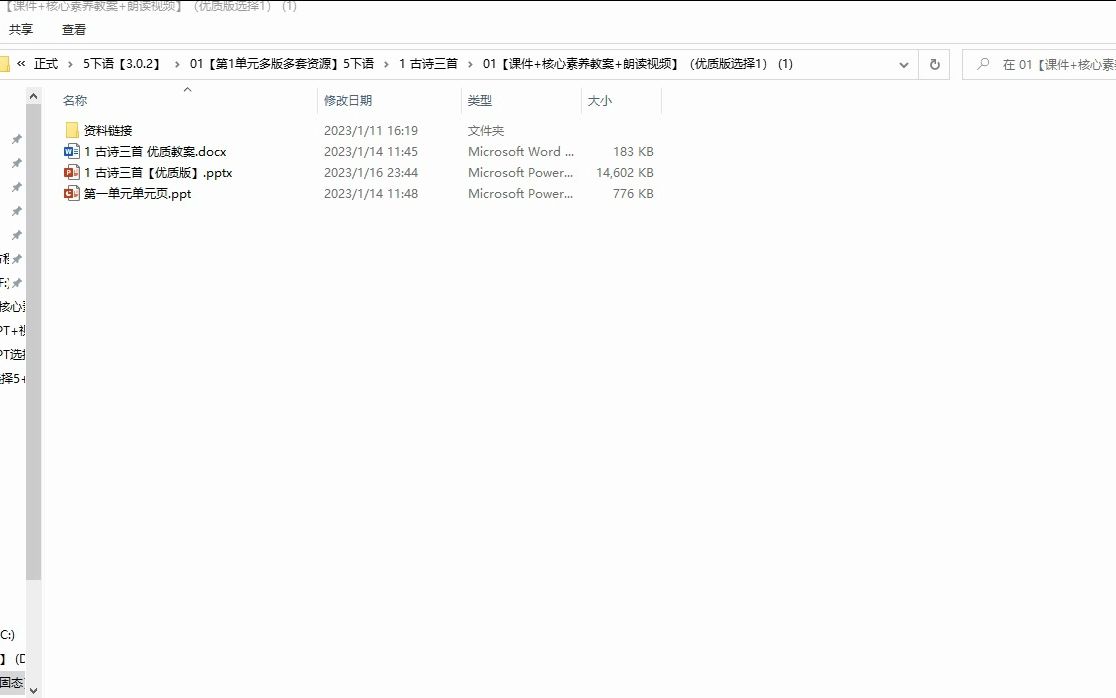
Task: Click the refresh icon in the address bar
Action: 934,63
